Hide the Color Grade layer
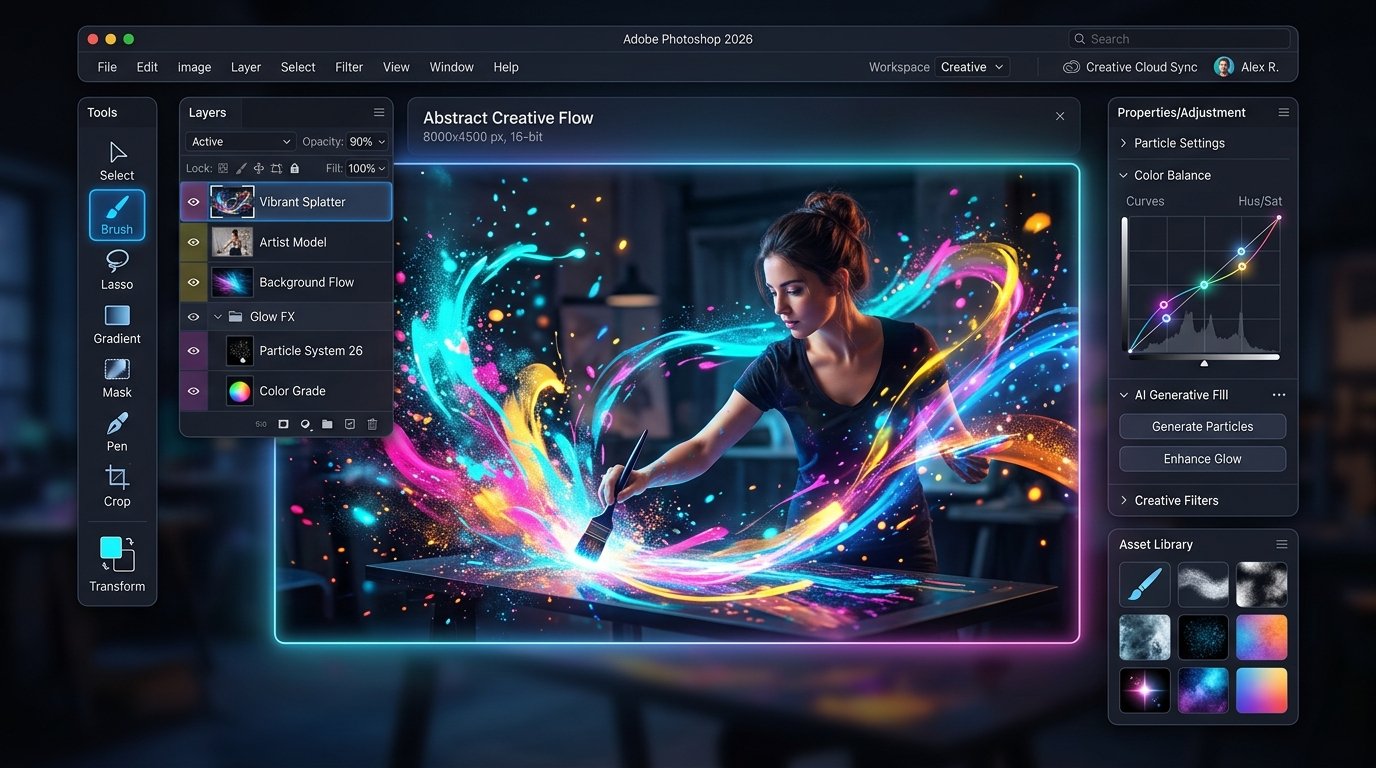Image resolution: width=1376 pixels, height=768 pixels. pos(194,391)
